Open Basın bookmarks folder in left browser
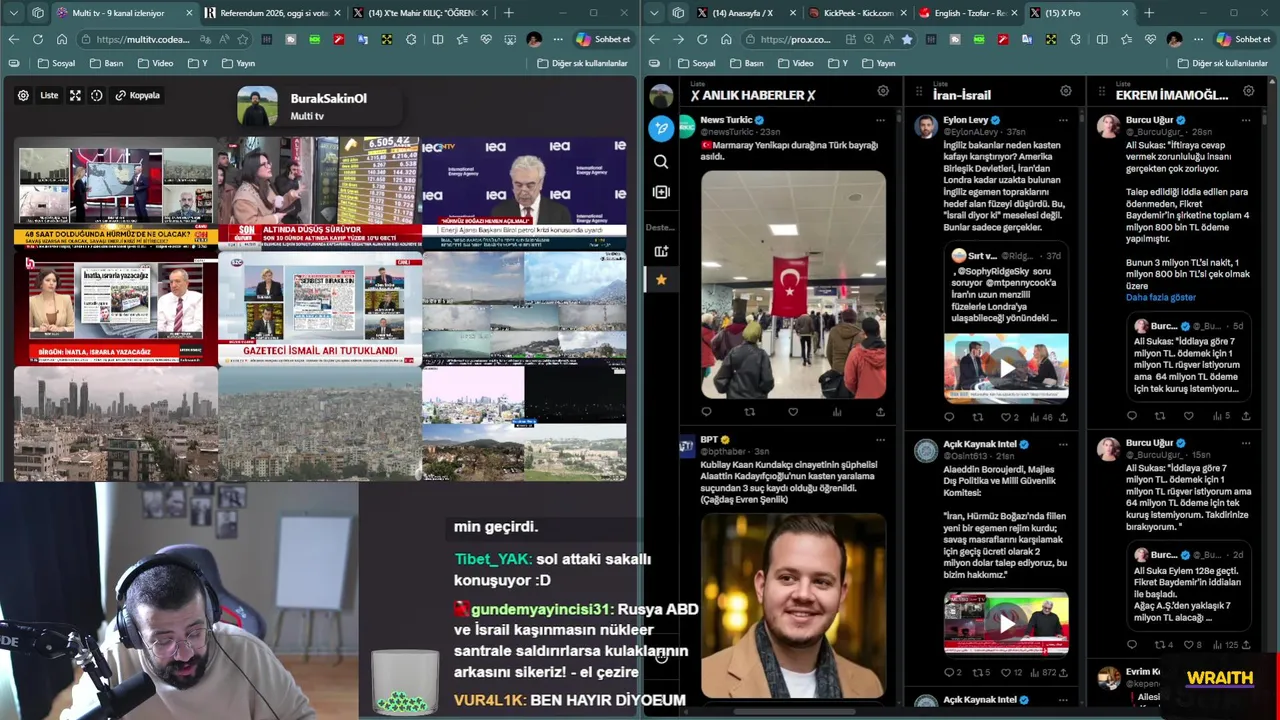The image size is (1280, 720). [107, 63]
